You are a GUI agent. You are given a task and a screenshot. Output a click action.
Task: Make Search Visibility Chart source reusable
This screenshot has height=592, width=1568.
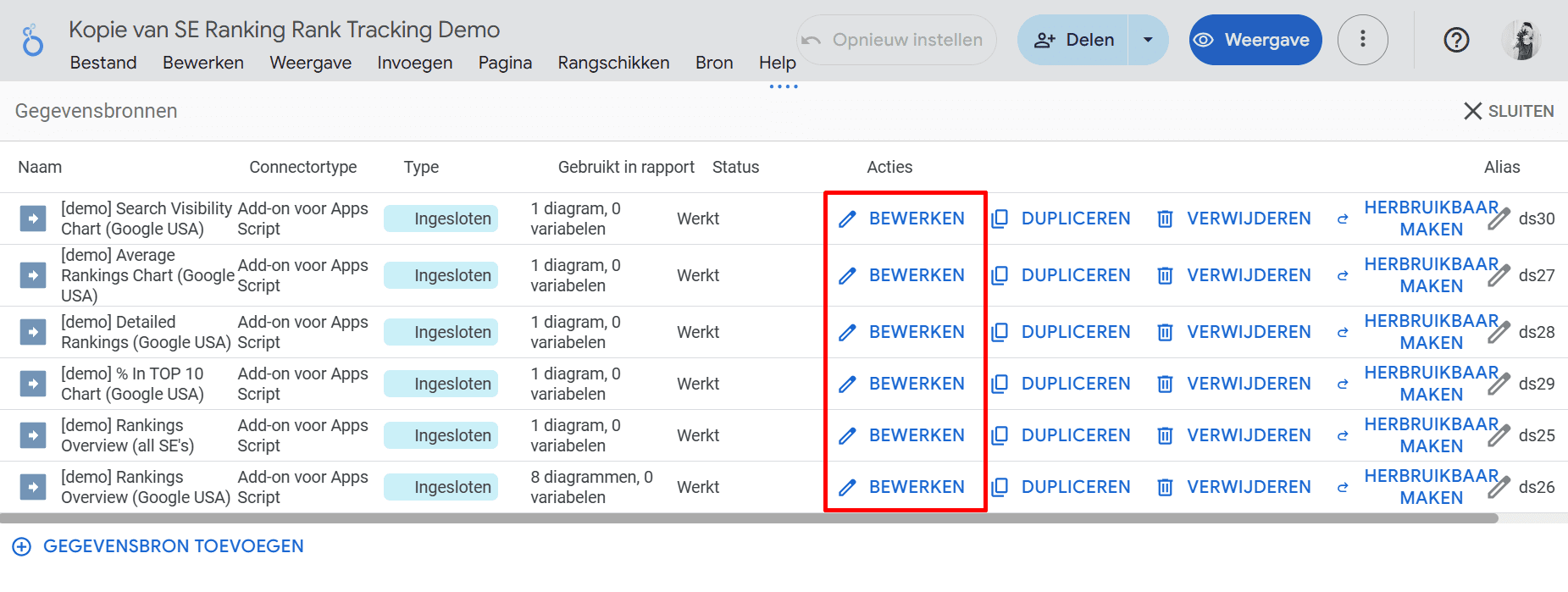click(1417, 219)
